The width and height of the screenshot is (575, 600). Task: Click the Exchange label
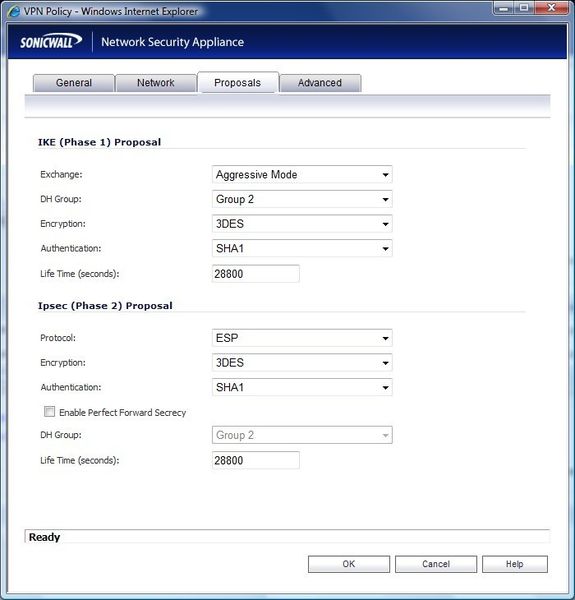pos(61,174)
